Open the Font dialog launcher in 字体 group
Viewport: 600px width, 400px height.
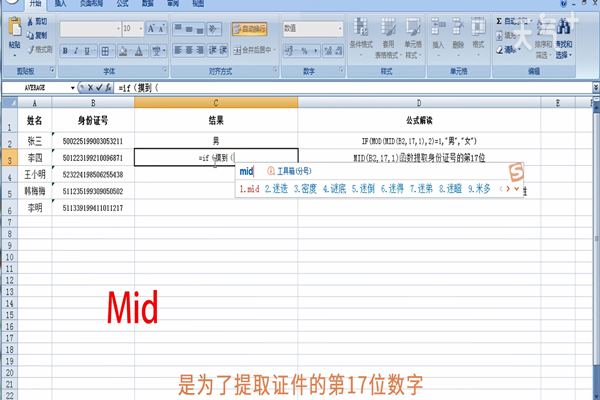pyautogui.click(x=165, y=70)
